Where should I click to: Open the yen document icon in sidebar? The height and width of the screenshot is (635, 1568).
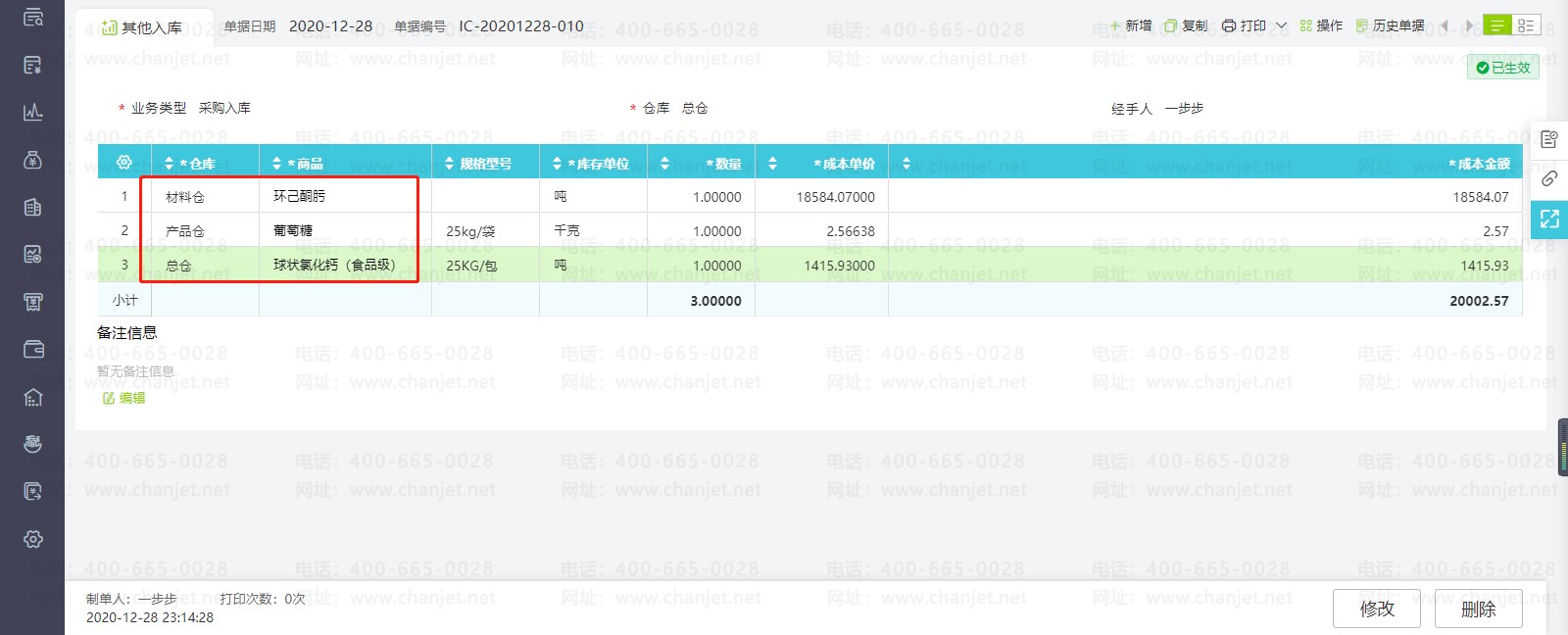(x=32, y=66)
